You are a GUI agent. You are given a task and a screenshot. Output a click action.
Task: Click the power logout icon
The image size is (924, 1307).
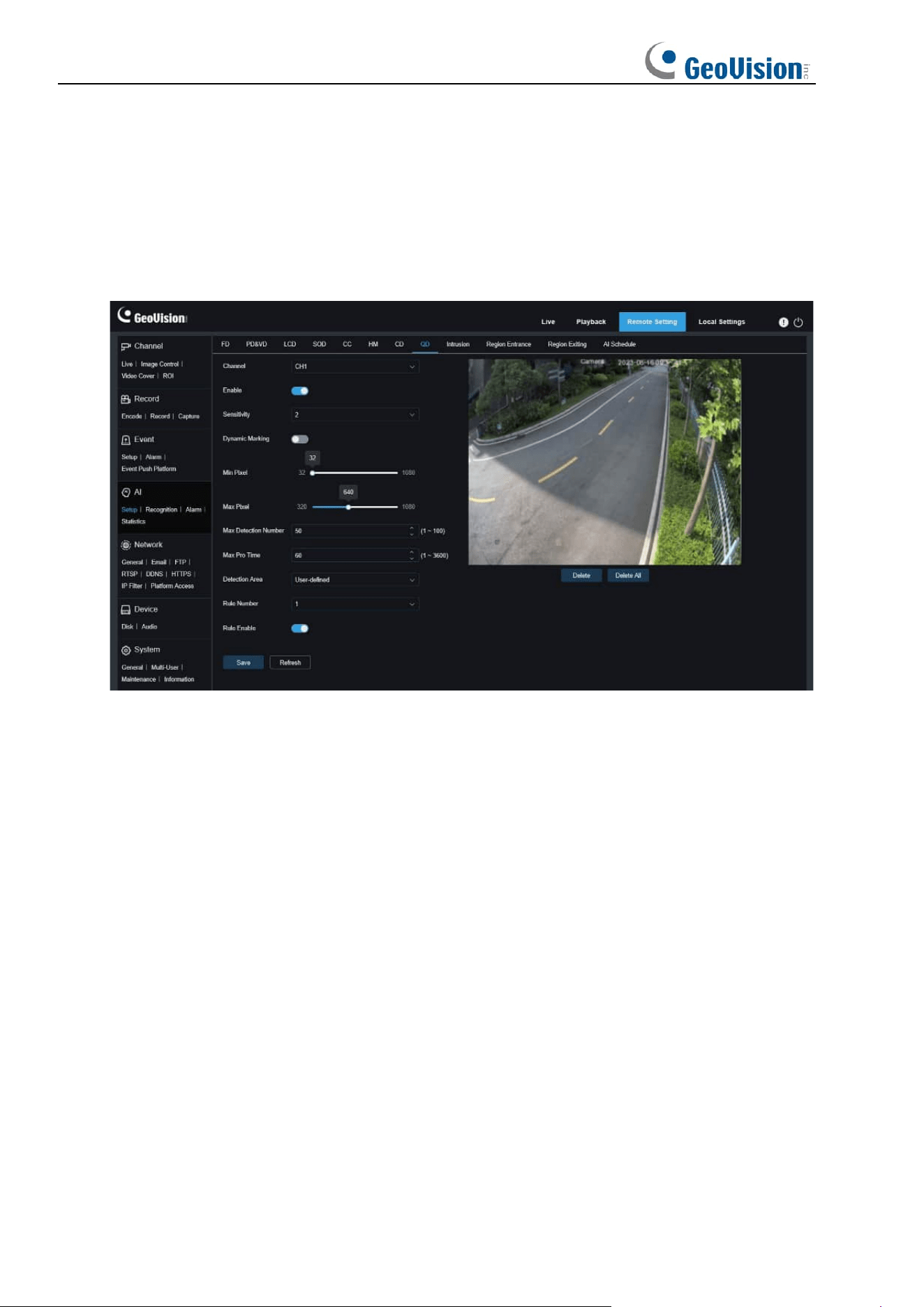[x=798, y=322]
